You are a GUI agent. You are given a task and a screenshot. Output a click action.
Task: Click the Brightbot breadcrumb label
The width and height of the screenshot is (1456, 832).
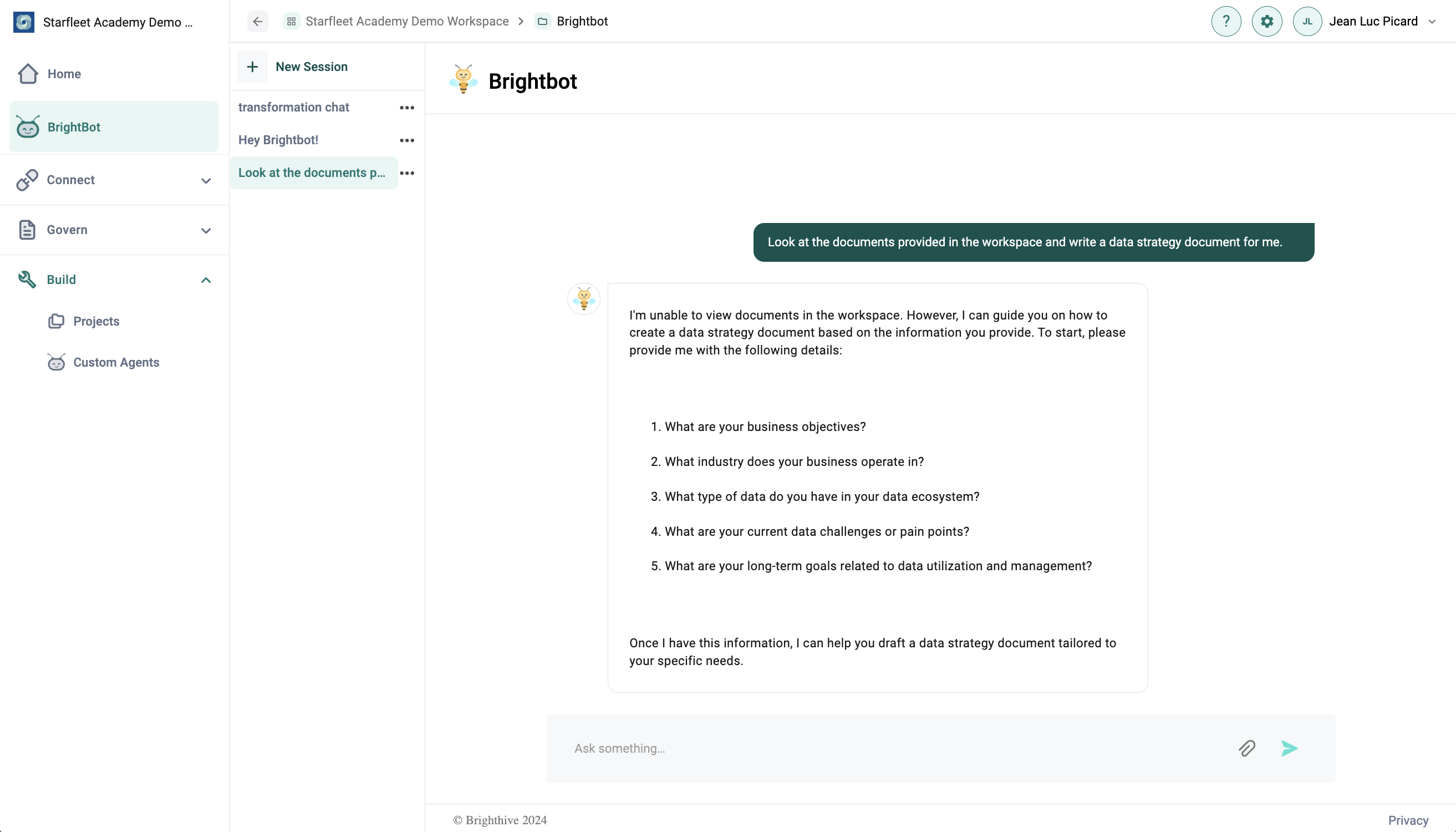[582, 22]
